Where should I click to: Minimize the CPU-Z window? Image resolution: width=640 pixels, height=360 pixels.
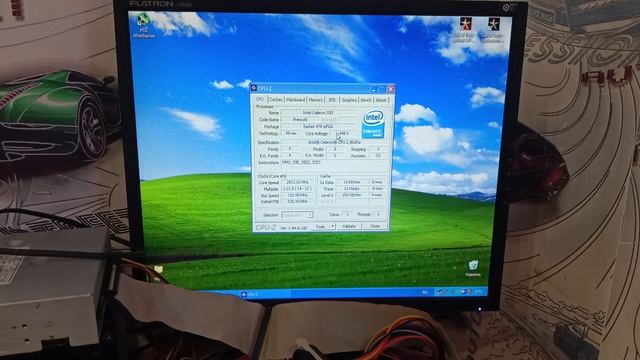tap(373, 89)
